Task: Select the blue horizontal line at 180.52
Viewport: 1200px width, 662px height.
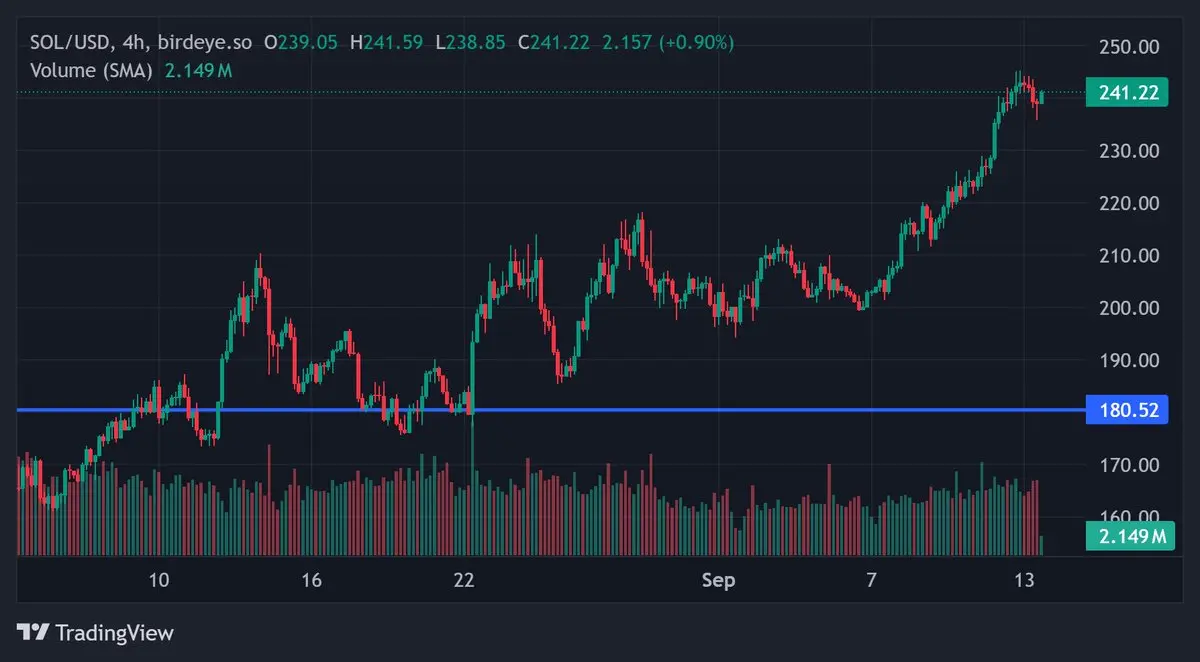Action: coord(550,409)
